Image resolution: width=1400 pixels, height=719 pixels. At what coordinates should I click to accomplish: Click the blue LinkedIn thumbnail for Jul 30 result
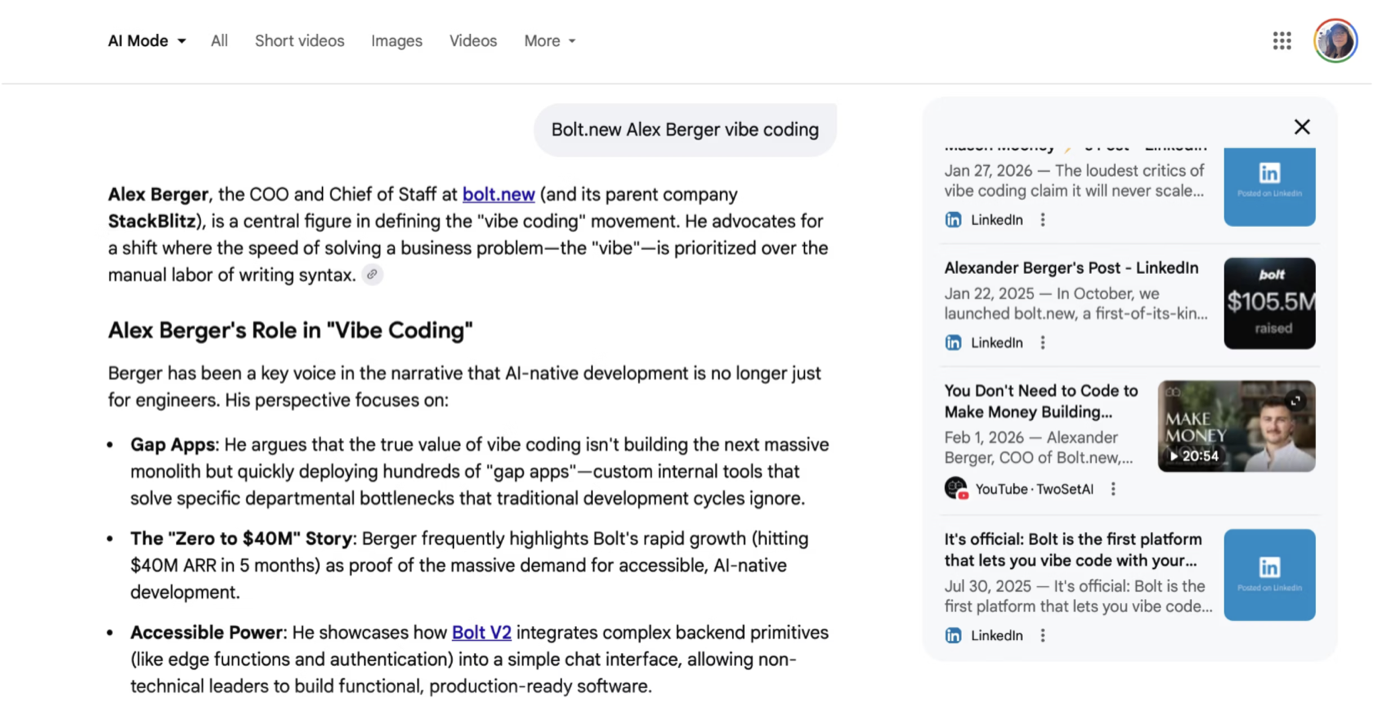[x=1269, y=575]
